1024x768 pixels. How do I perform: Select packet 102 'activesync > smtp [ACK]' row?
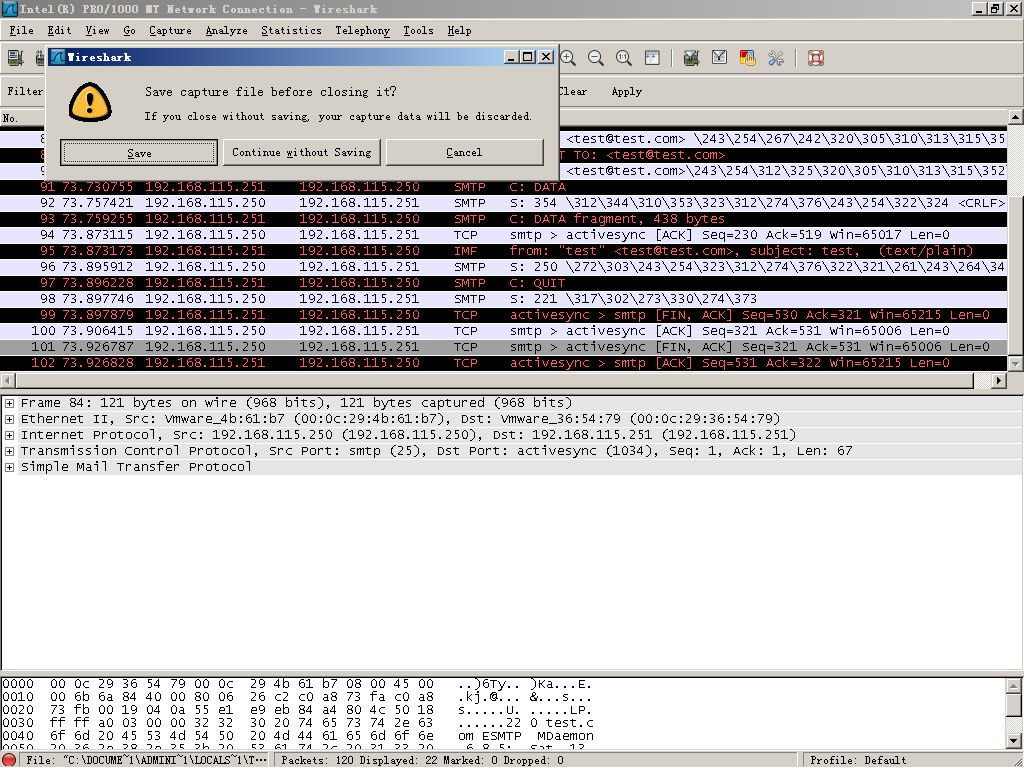tap(504, 362)
